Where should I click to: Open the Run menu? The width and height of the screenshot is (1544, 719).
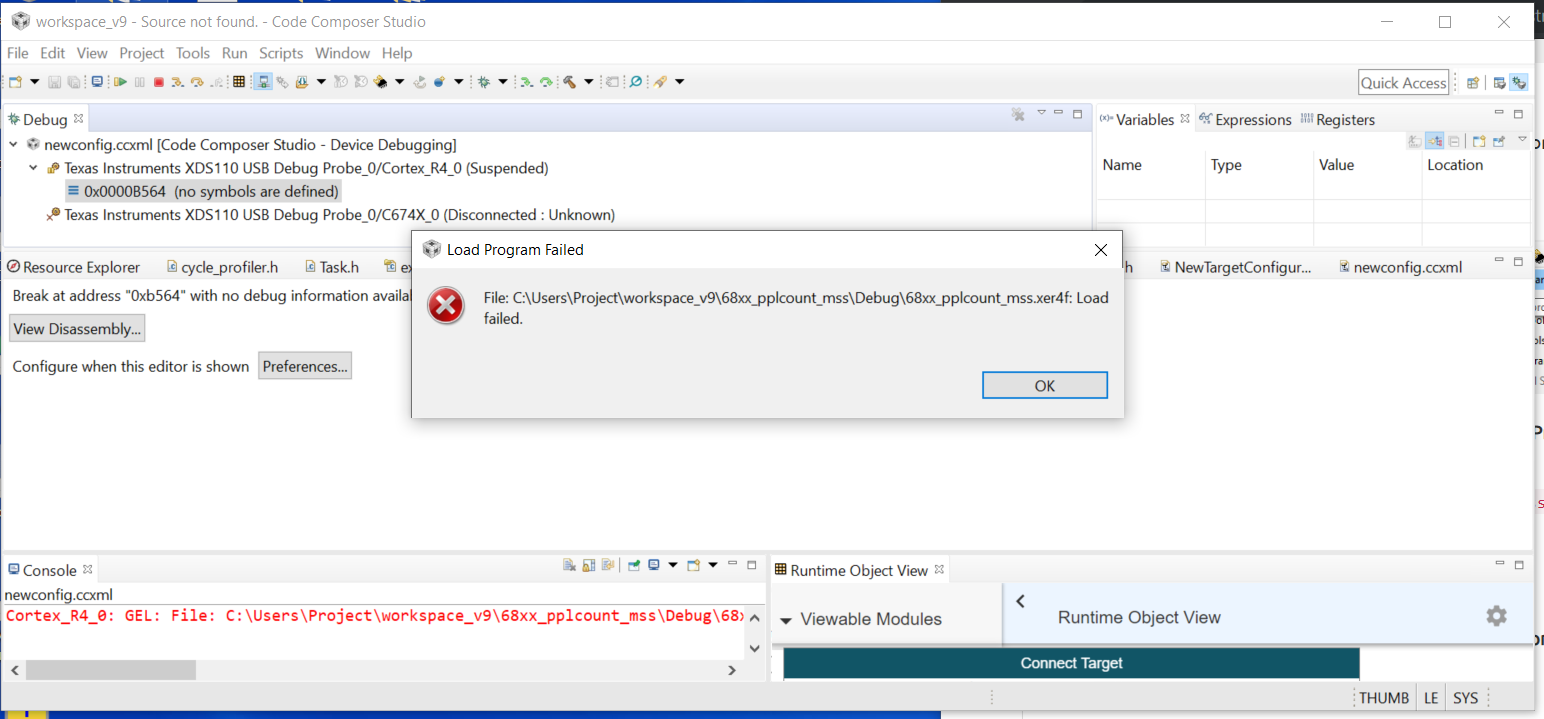click(235, 53)
